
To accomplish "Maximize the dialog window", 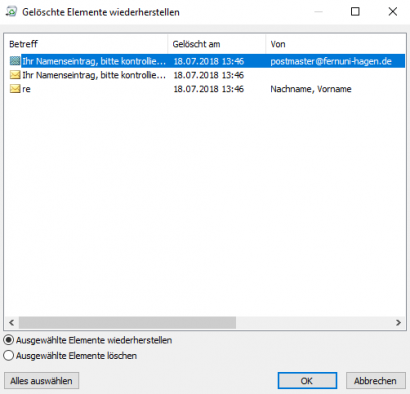I will pyautogui.click(x=355, y=12).
